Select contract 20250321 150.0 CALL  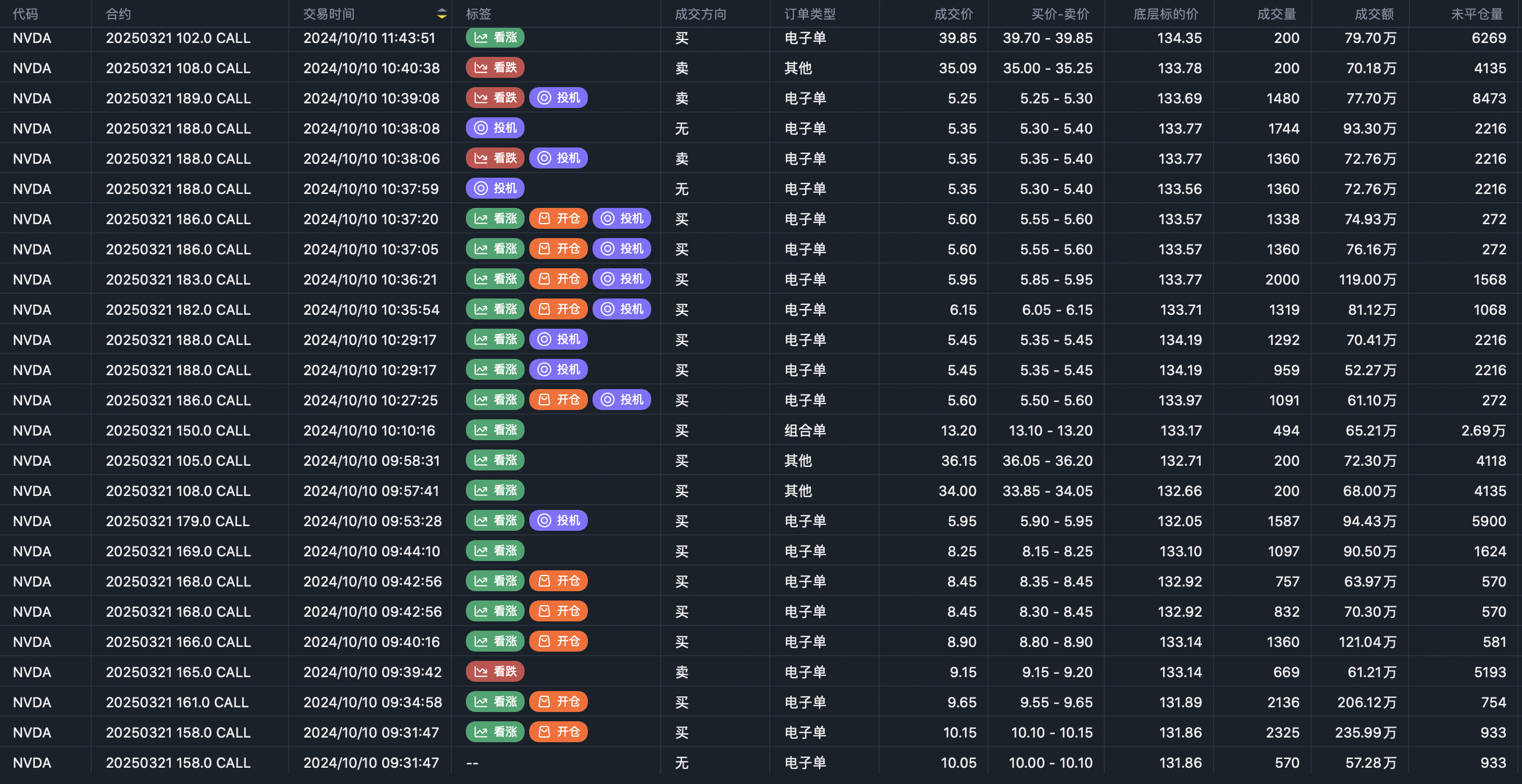click(178, 430)
